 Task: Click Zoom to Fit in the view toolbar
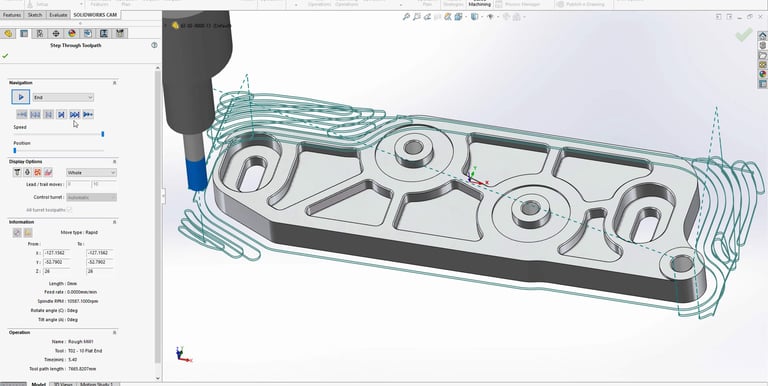tap(406, 17)
